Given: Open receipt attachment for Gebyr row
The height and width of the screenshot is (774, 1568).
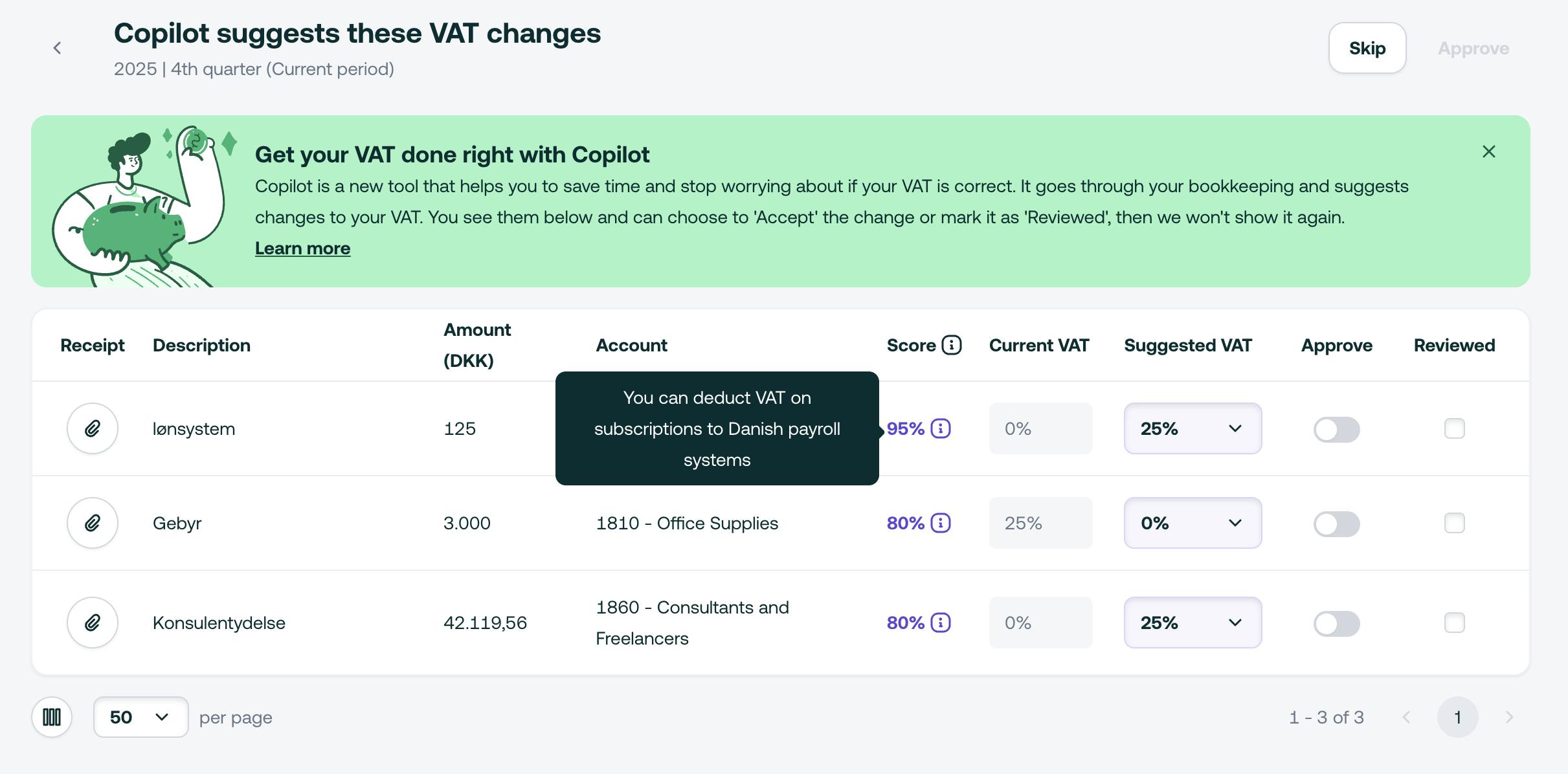Looking at the screenshot, I should (93, 523).
